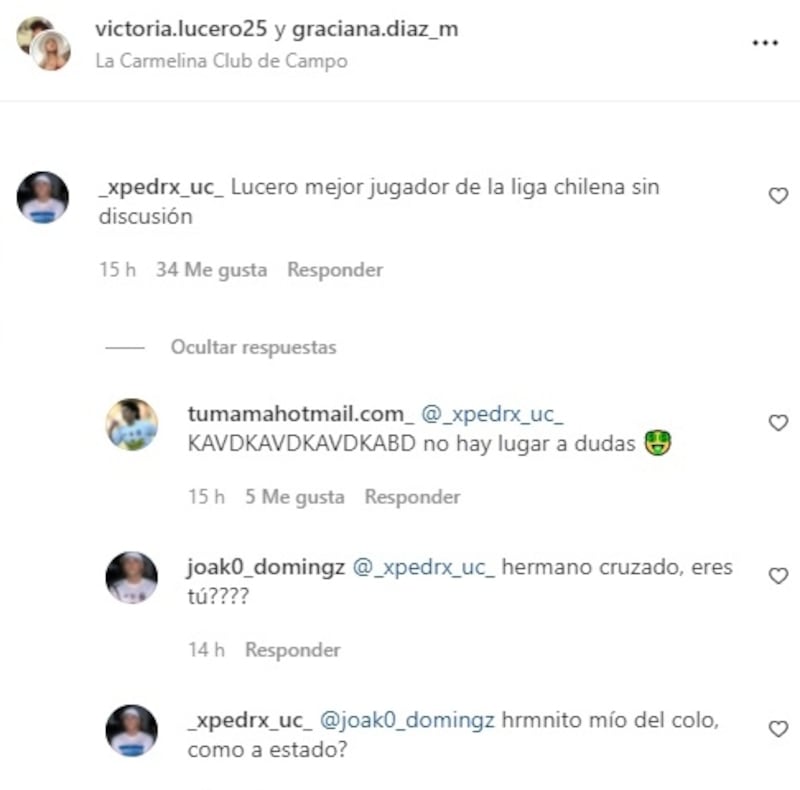Image resolution: width=800 pixels, height=790 pixels.
Task: View the 34 Me gusta likes list
Action: tap(211, 269)
